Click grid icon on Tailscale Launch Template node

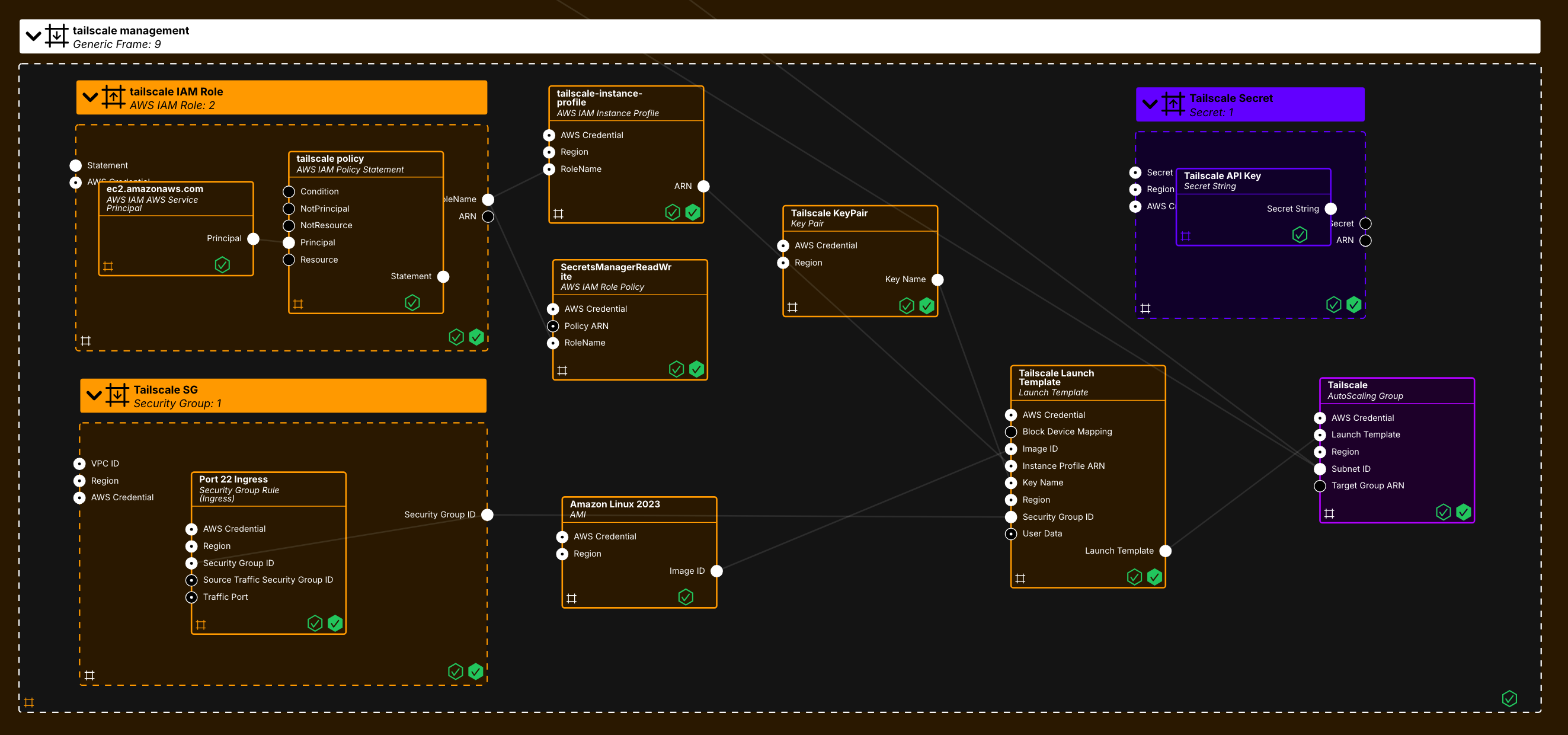point(1021,579)
